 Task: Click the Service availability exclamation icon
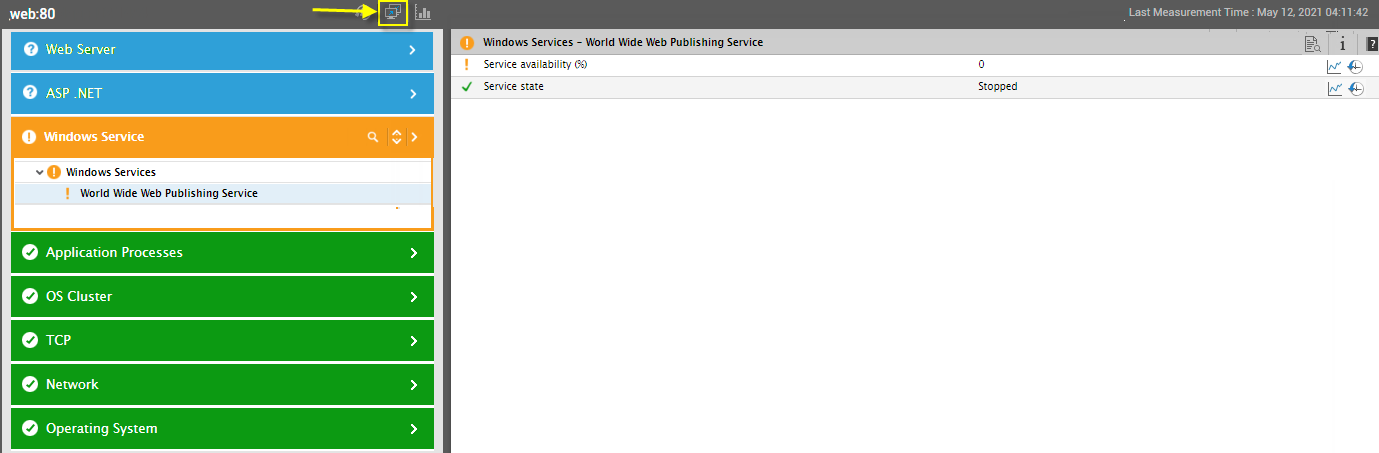[466, 65]
